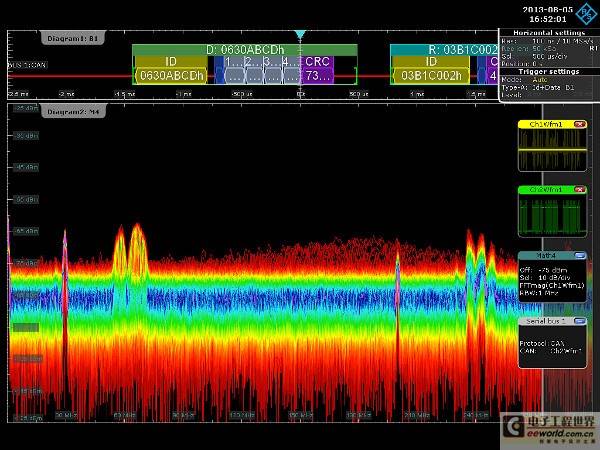Image resolution: width=600 pixels, height=450 pixels.
Task: Open the Ch2Wfm1 green waveform thumbnail
Action: (552, 215)
